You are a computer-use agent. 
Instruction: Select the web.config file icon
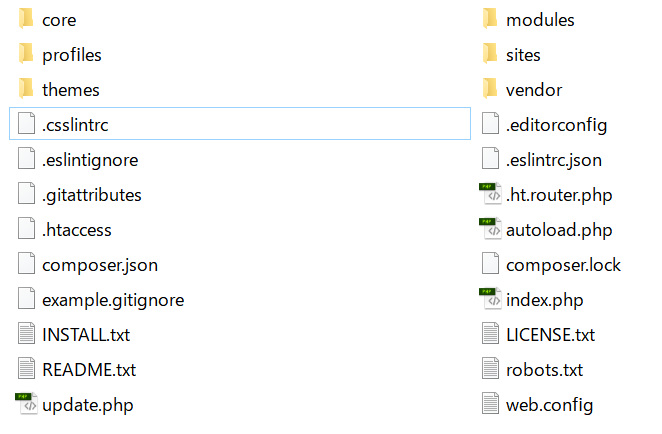point(490,404)
